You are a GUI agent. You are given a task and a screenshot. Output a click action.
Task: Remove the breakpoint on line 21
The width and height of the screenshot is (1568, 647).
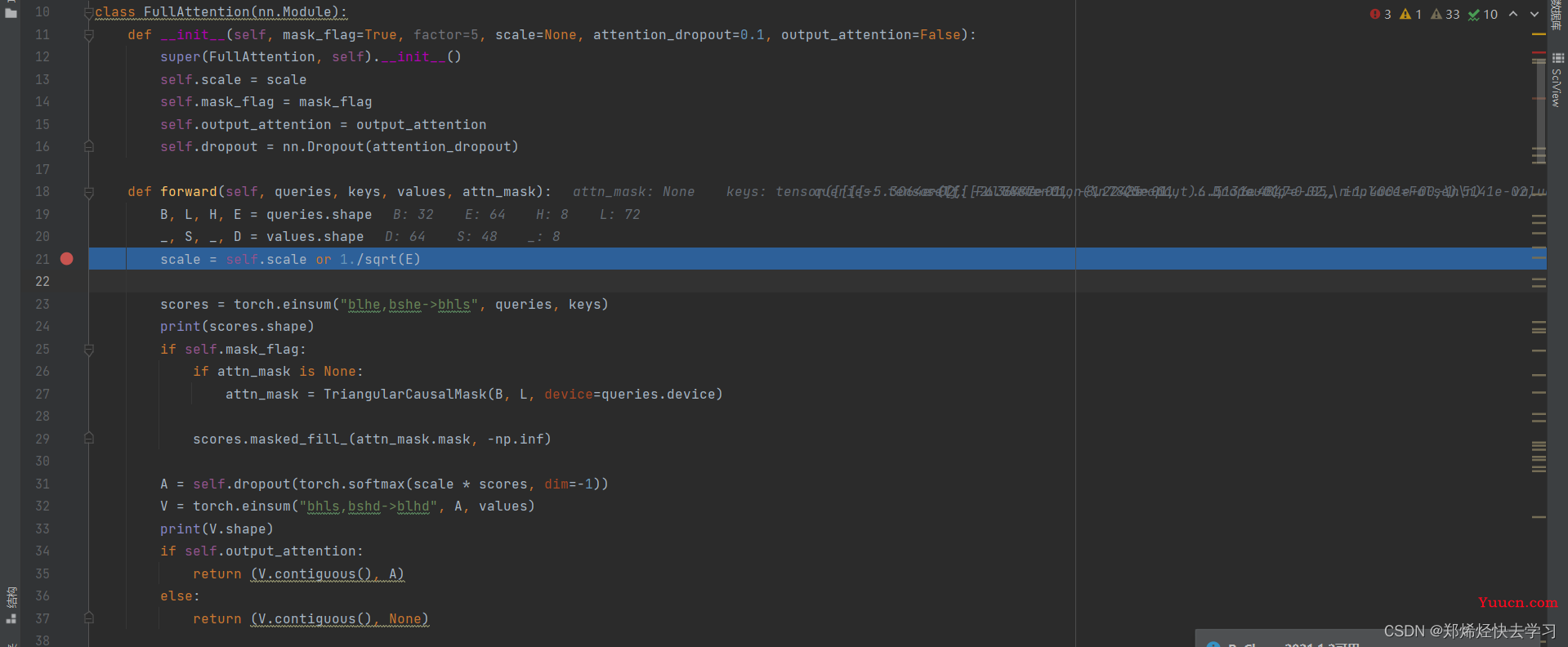click(x=67, y=259)
